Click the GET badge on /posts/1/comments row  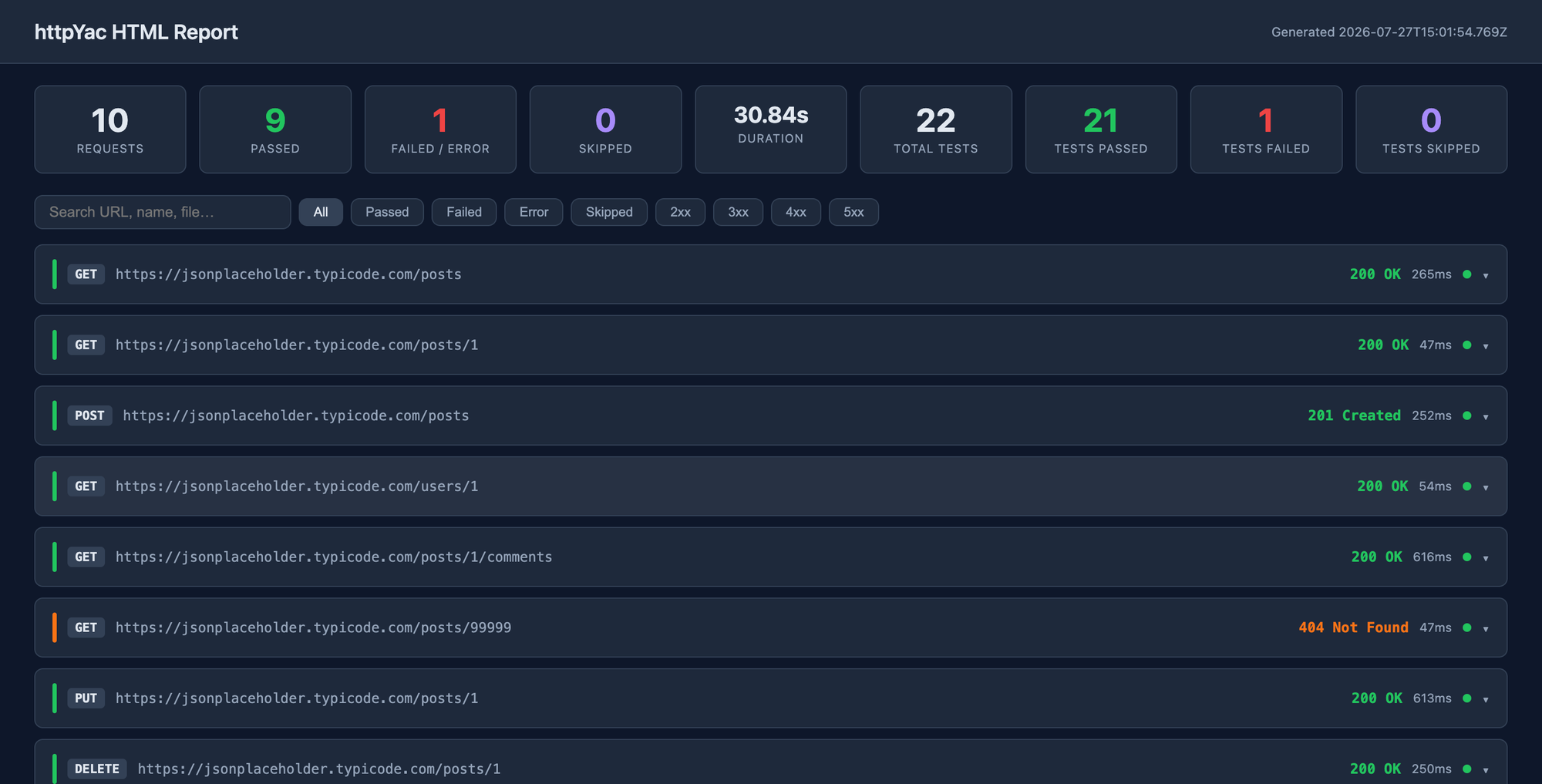pyautogui.click(x=86, y=557)
